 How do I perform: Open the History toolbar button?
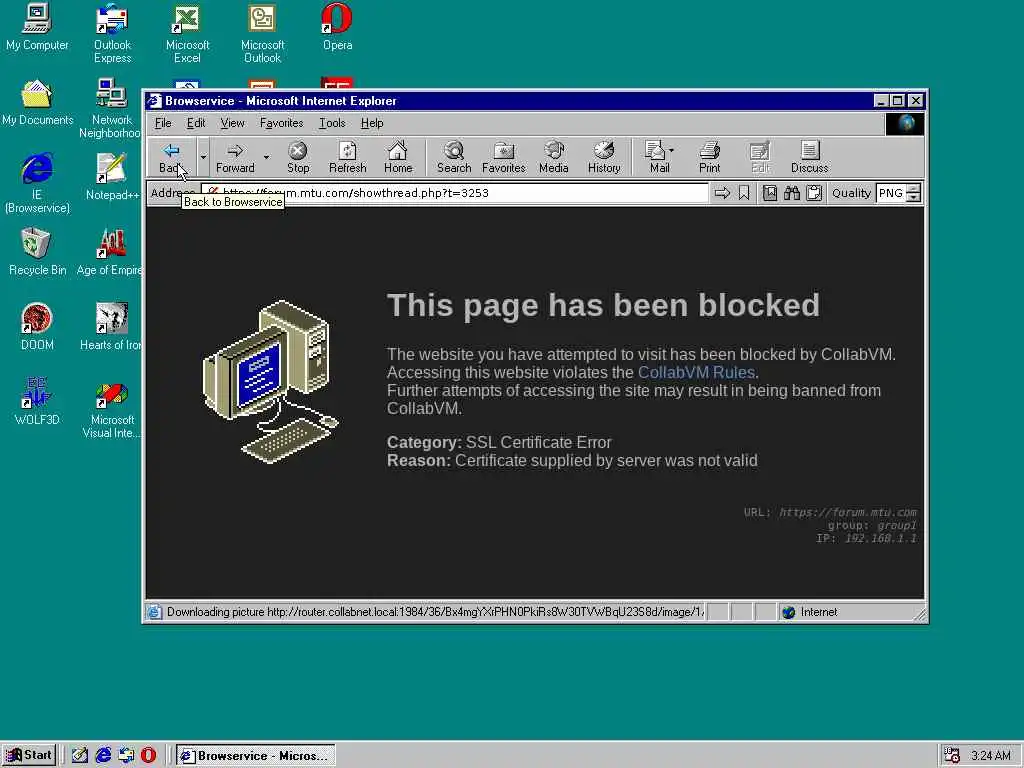pos(603,157)
